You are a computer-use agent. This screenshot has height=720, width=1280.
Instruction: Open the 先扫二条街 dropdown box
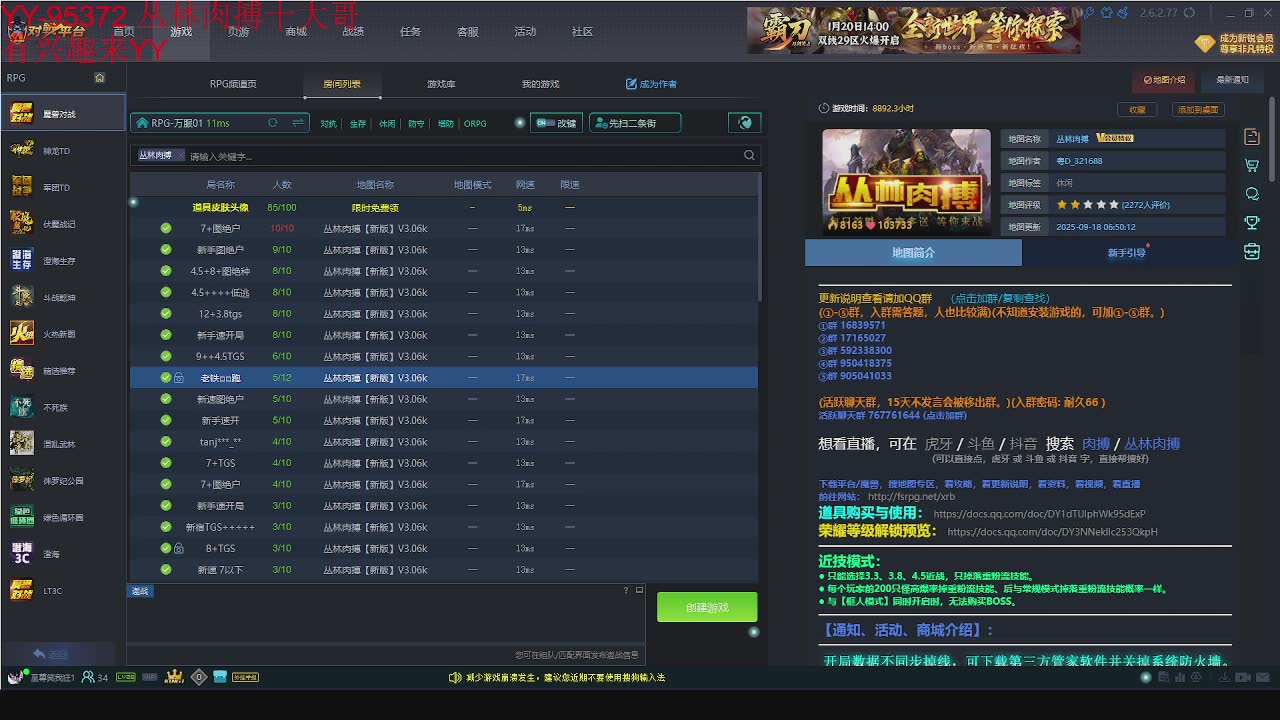[634, 123]
